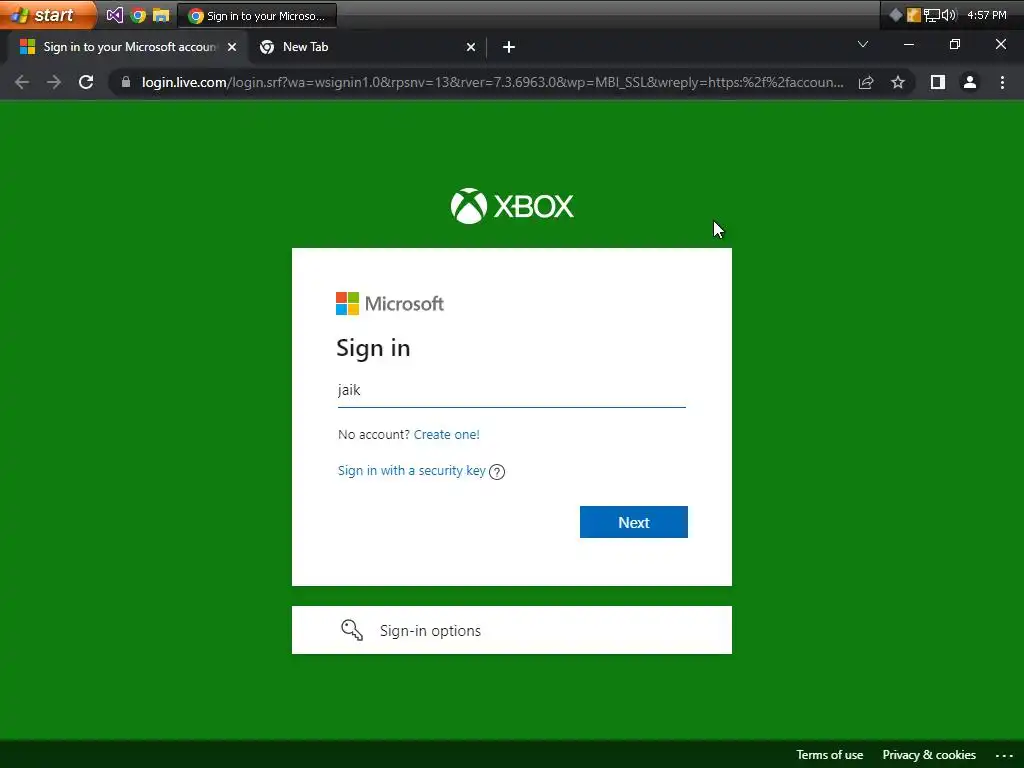1024x768 pixels.
Task: Go back to the previous page
Action: click(x=22, y=82)
